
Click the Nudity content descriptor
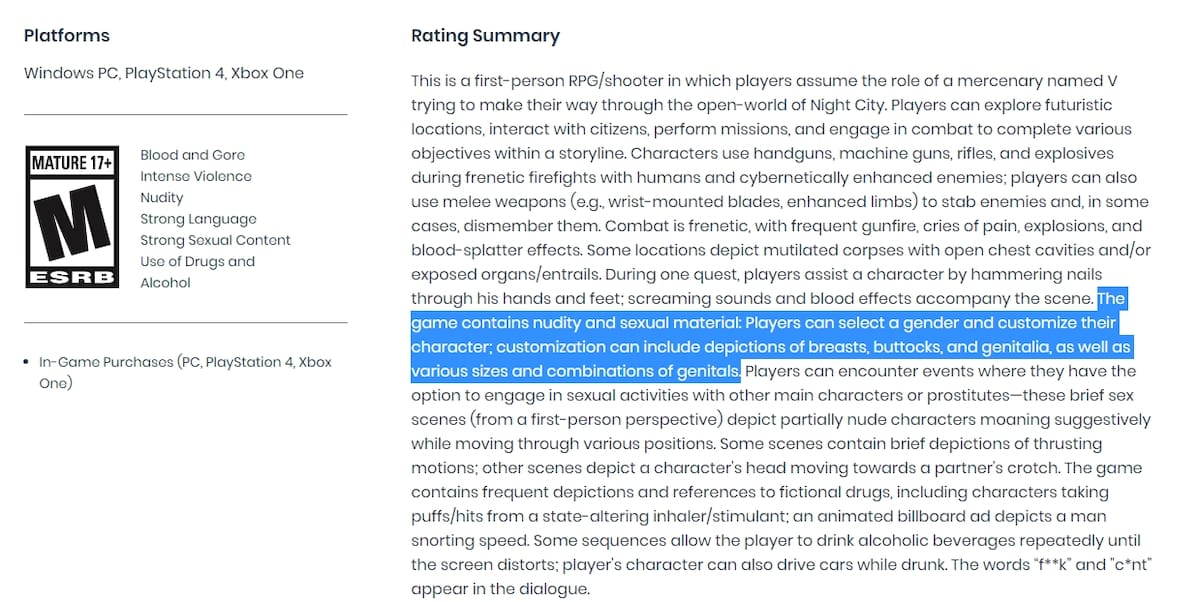(162, 198)
